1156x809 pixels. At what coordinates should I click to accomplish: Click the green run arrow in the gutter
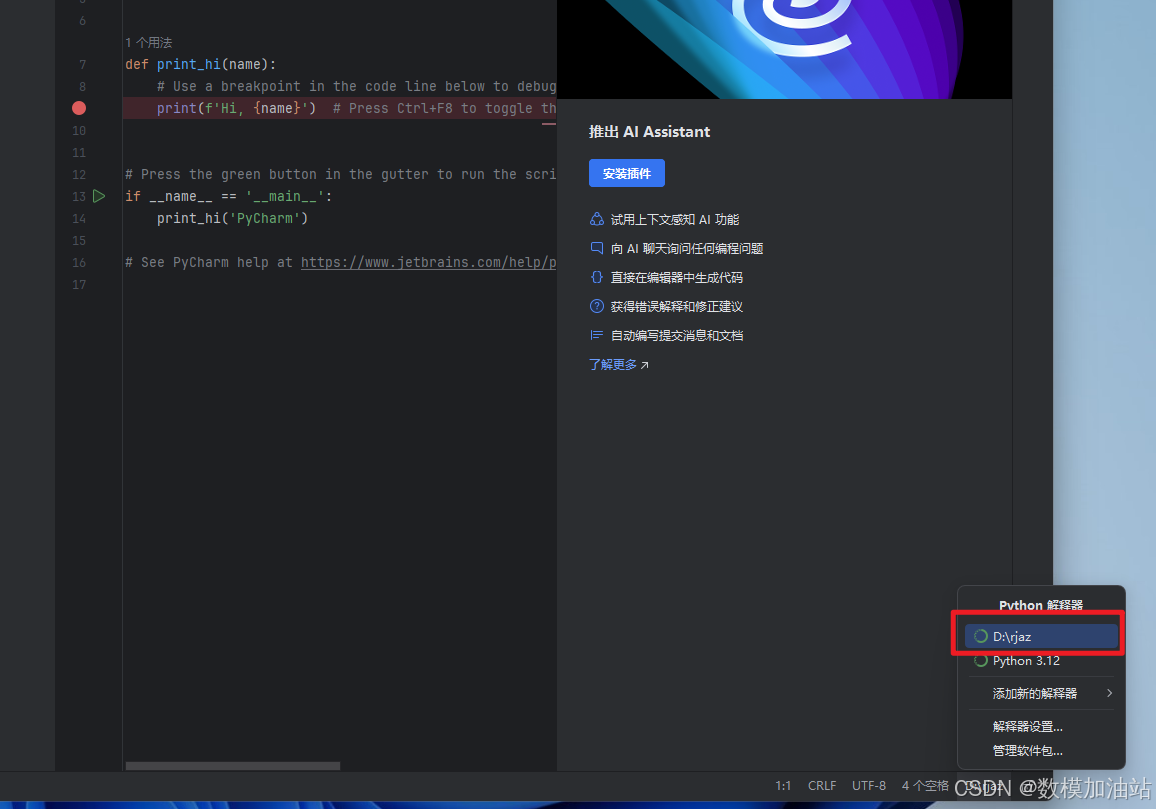point(99,196)
